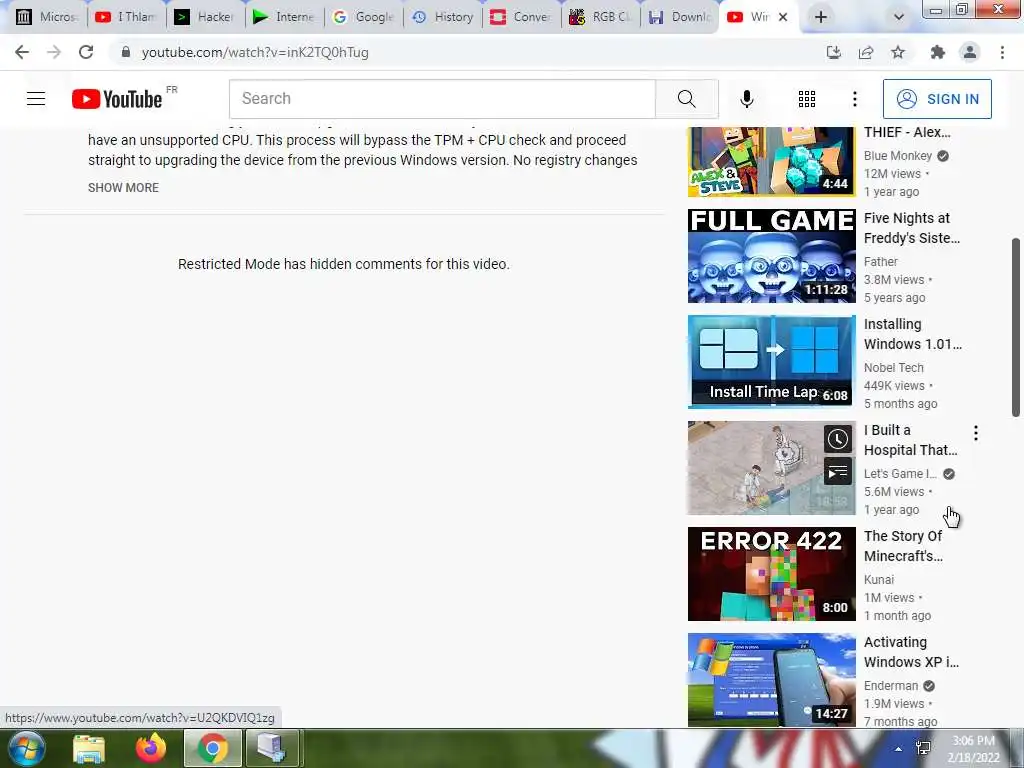The width and height of the screenshot is (1024, 768).
Task: Click the page vertical scrollbar thumb
Action: pyautogui.click(x=1016, y=327)
